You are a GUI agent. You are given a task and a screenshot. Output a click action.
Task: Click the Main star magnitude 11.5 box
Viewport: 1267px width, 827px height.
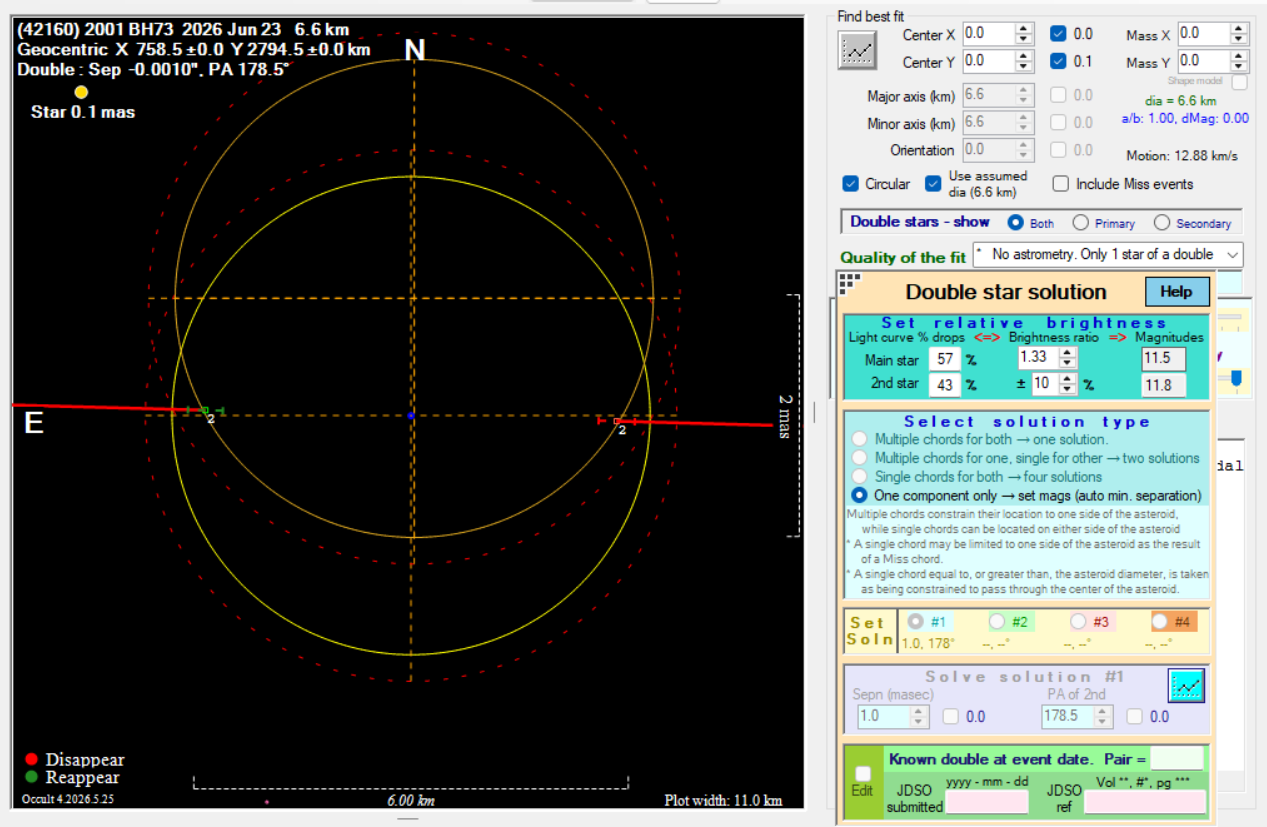click(1163, 359)
